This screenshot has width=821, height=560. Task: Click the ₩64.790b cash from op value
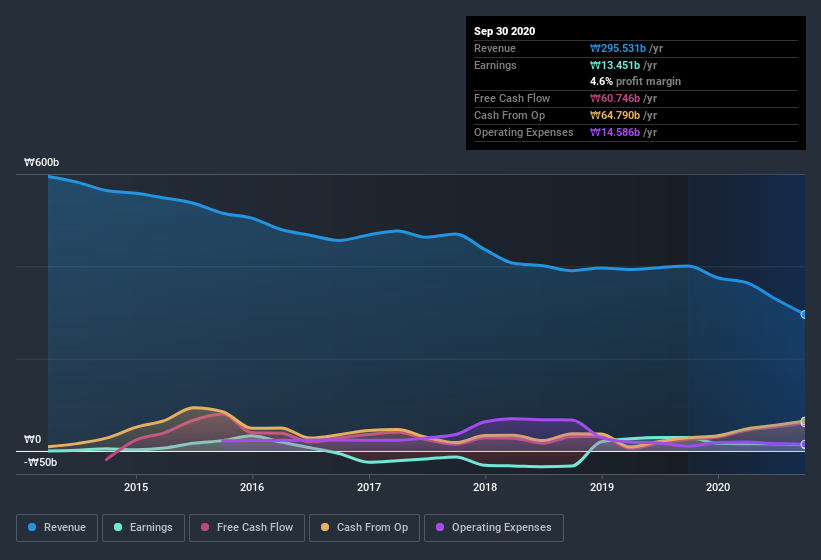[615, 115]
